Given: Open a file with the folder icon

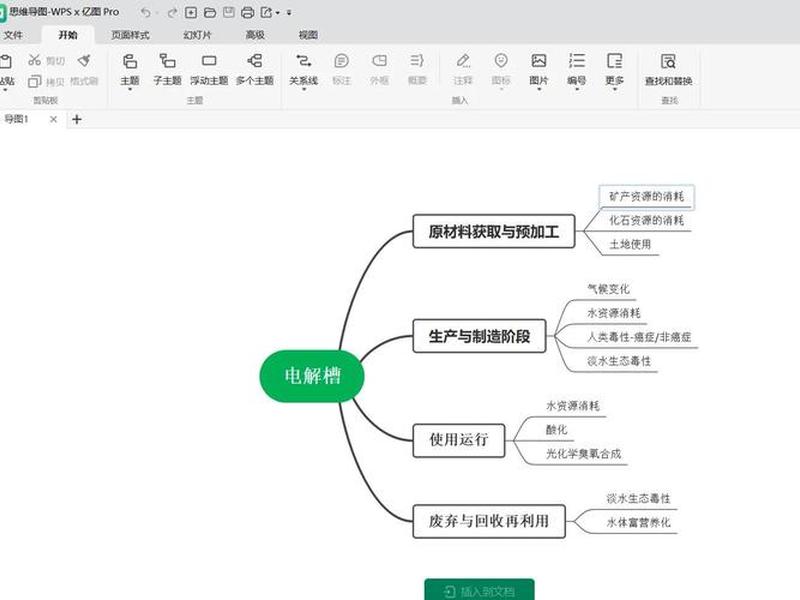Looking at the screenshot, I should tap(209, 13).
